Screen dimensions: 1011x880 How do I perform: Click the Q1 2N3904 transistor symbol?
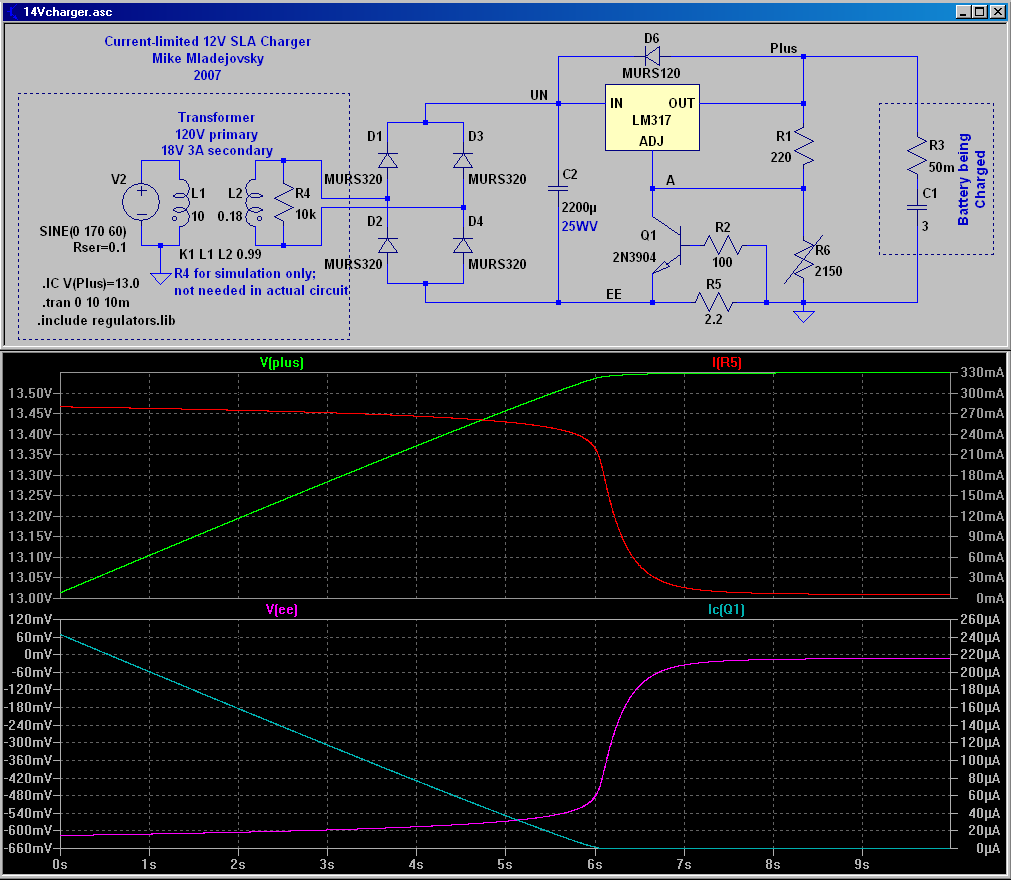(667, 248)
